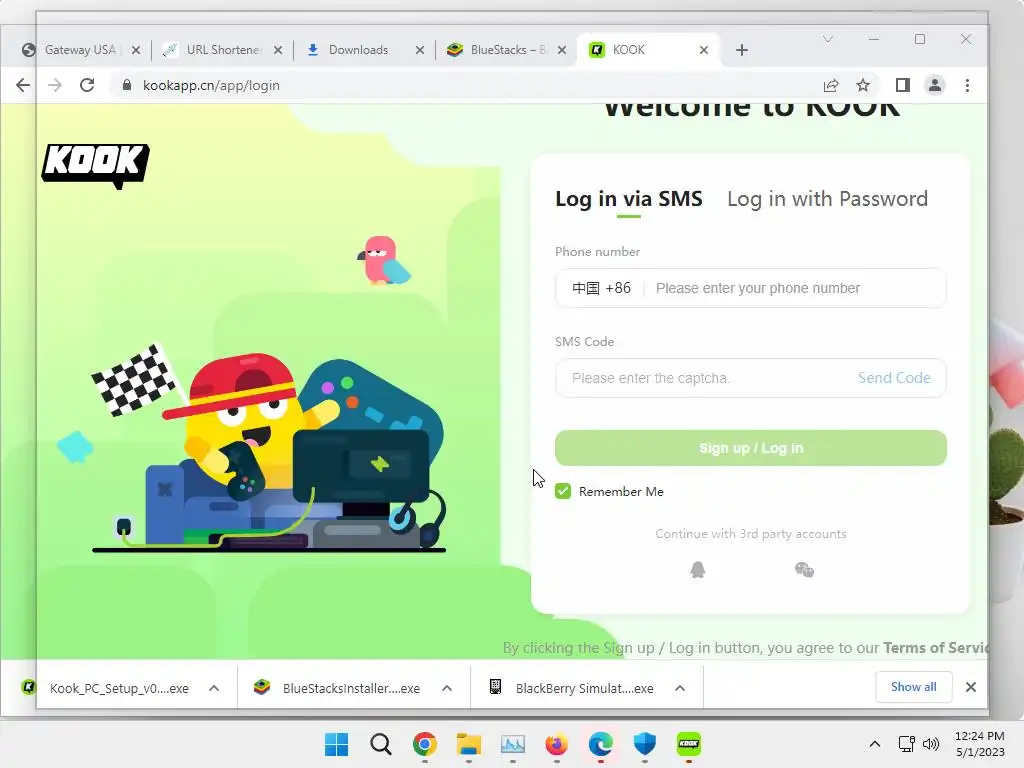Open the clock and date panel
The image size is (1024, 768).
point(980,744)
